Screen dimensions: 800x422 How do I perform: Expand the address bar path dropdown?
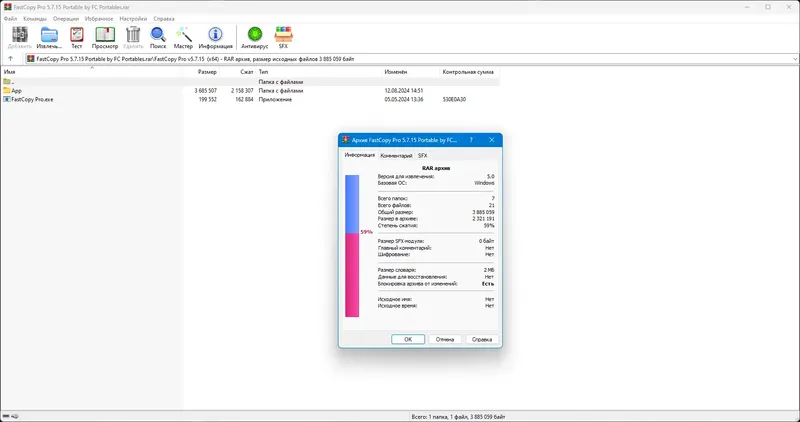(x=795, y=59)
